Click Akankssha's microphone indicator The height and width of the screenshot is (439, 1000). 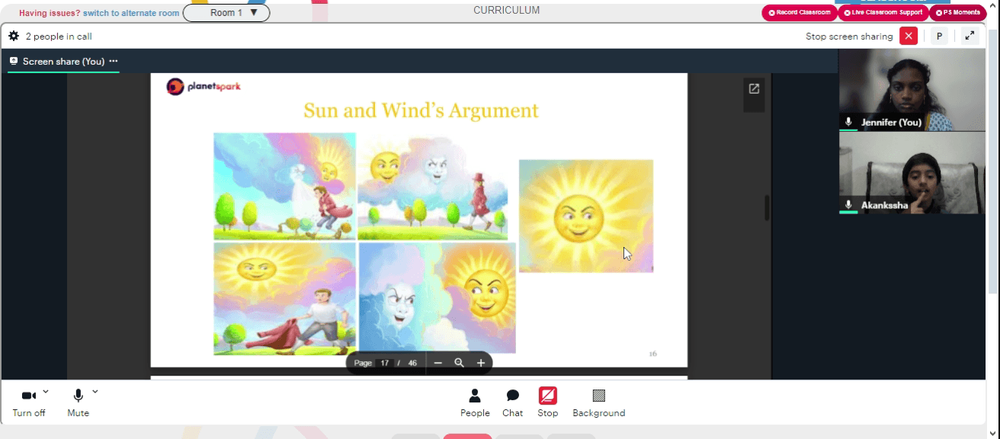[848, 205]
